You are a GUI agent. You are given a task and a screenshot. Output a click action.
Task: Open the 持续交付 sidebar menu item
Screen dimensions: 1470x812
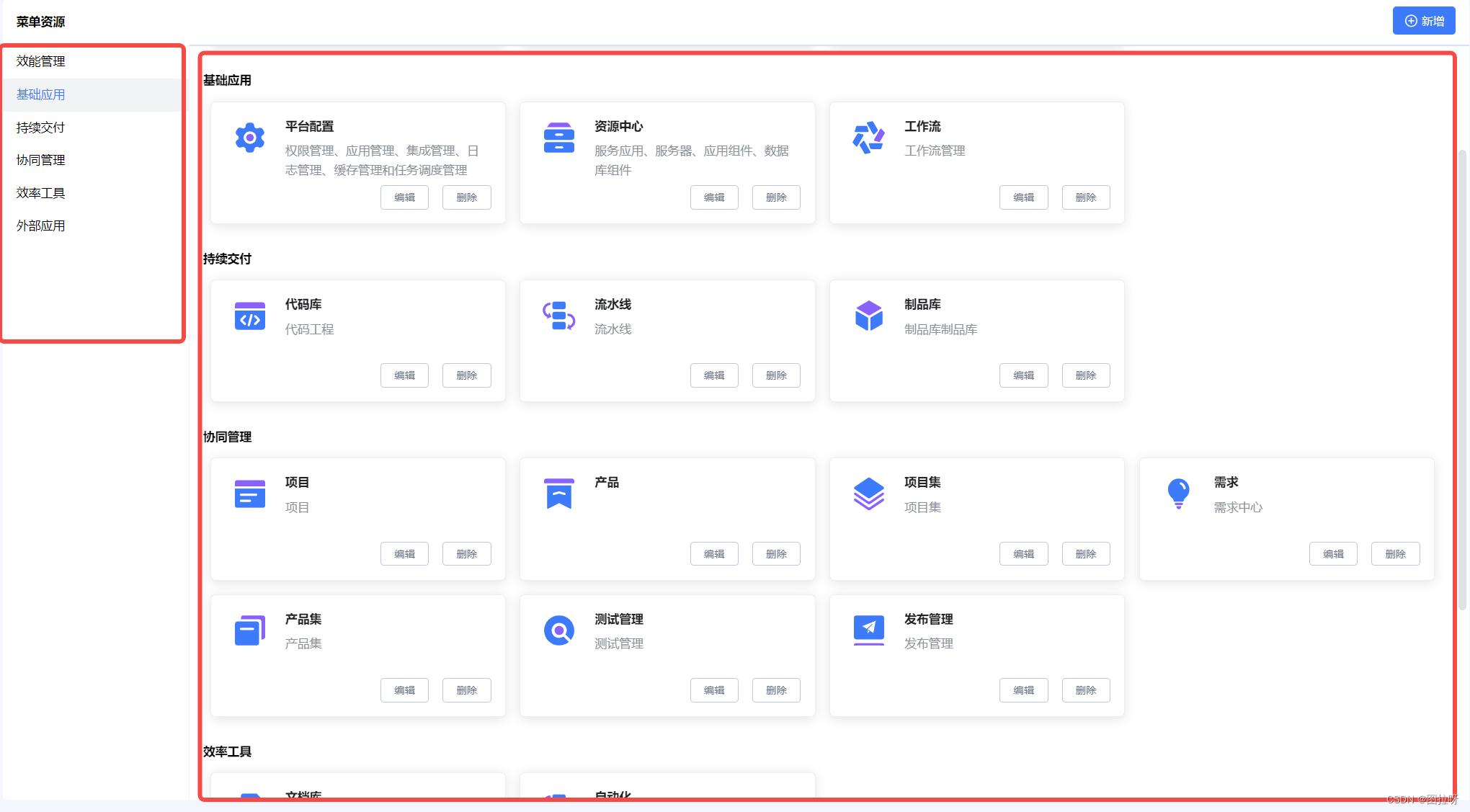point(41,128)
